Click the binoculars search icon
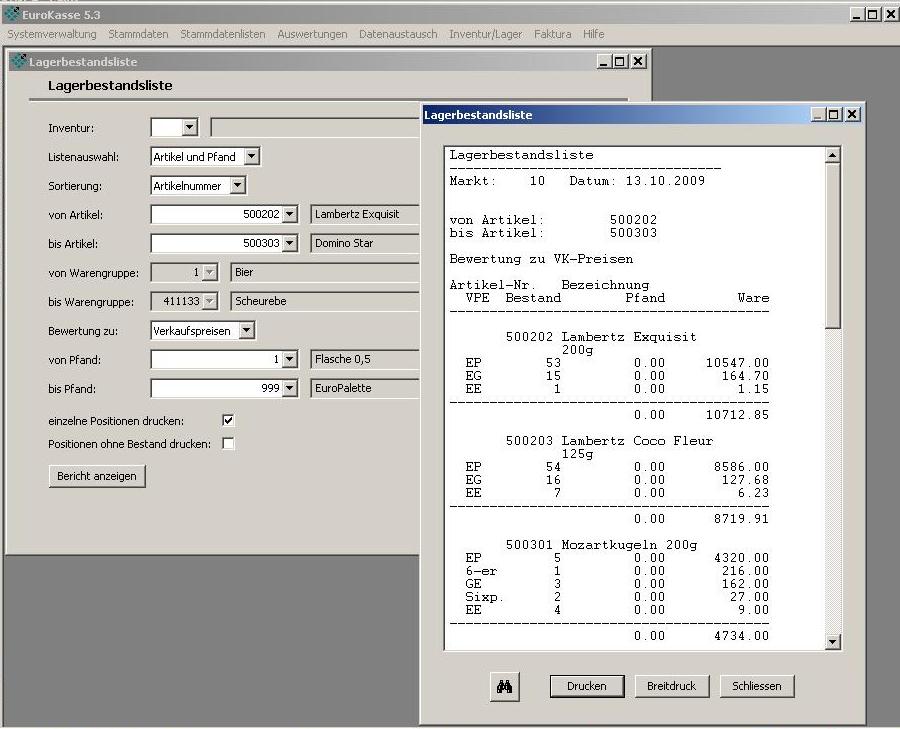Viewport: 900px width, 729px height. point(504,686)
